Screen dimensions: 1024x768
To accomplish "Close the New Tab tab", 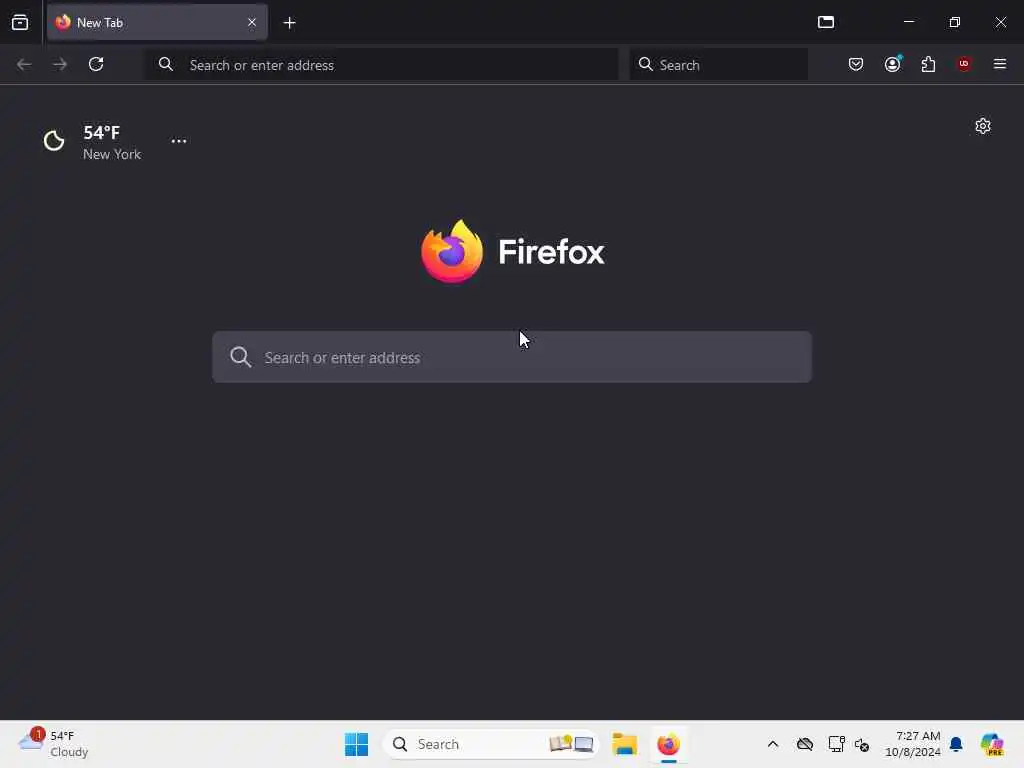I will (x=251, y=22).
